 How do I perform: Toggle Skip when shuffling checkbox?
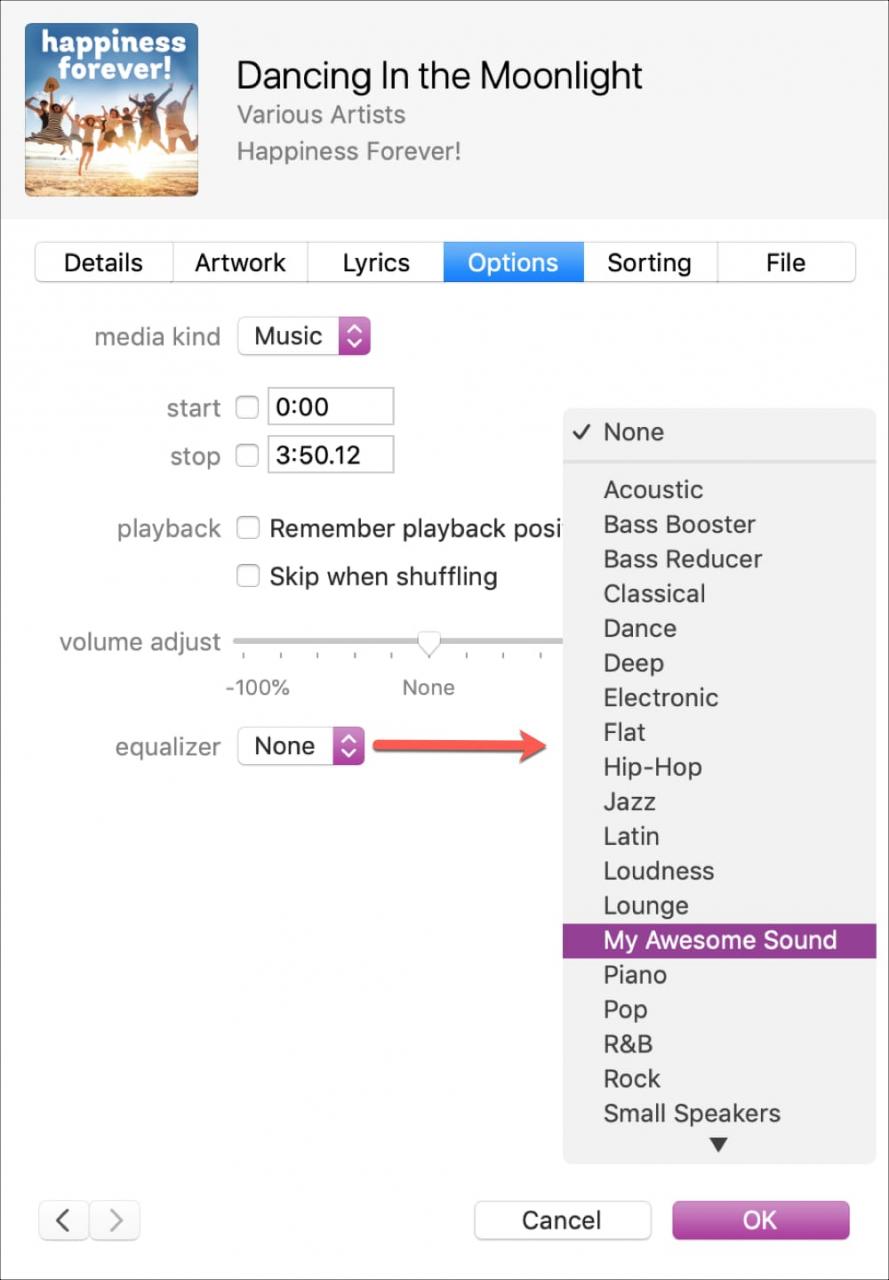coord(247,576)
